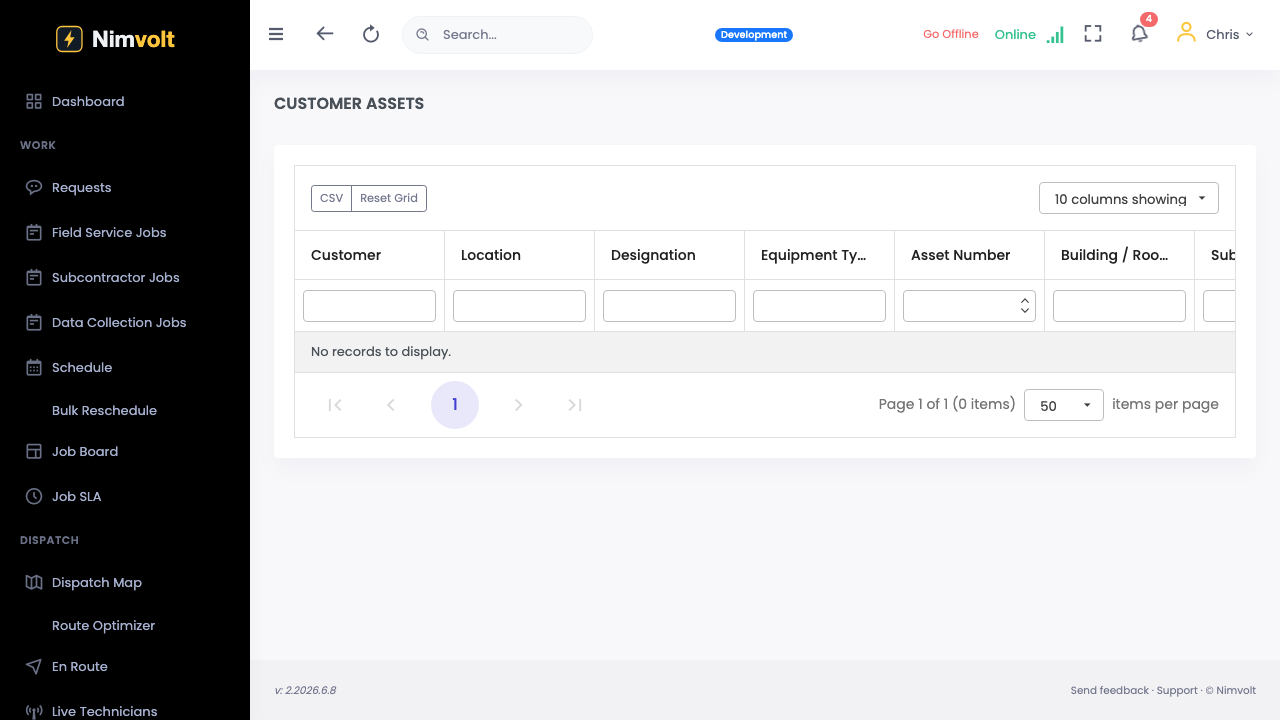Click the Subcontractor Jobs calendar icon
Image resolution: width=1280 pixels, height=720 pixels.
point(34,277)
